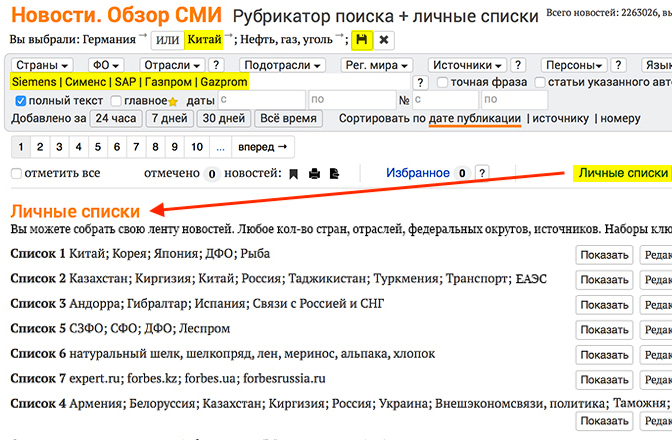Sort results by источнику
Image resolution: width=672 pixels, height=440 pixels.
(561, 119)
